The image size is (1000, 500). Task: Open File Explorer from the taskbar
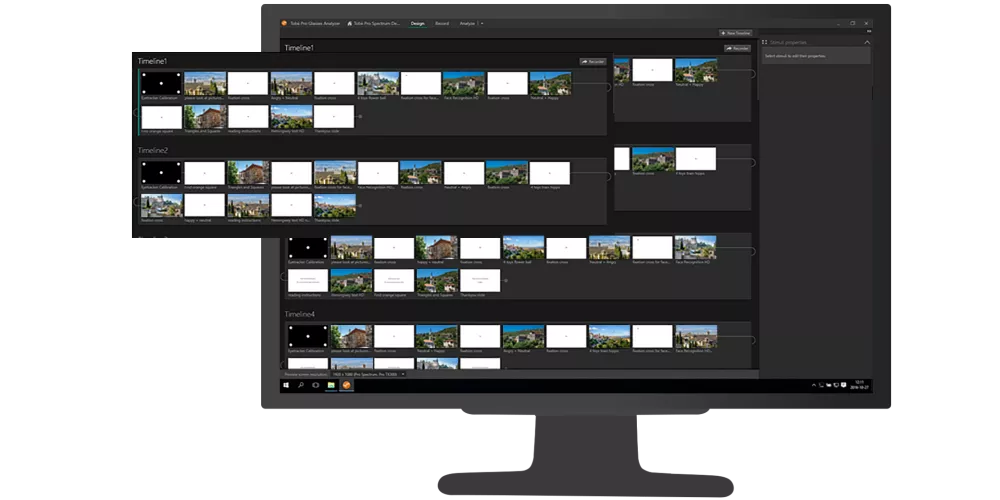point(331,385)
